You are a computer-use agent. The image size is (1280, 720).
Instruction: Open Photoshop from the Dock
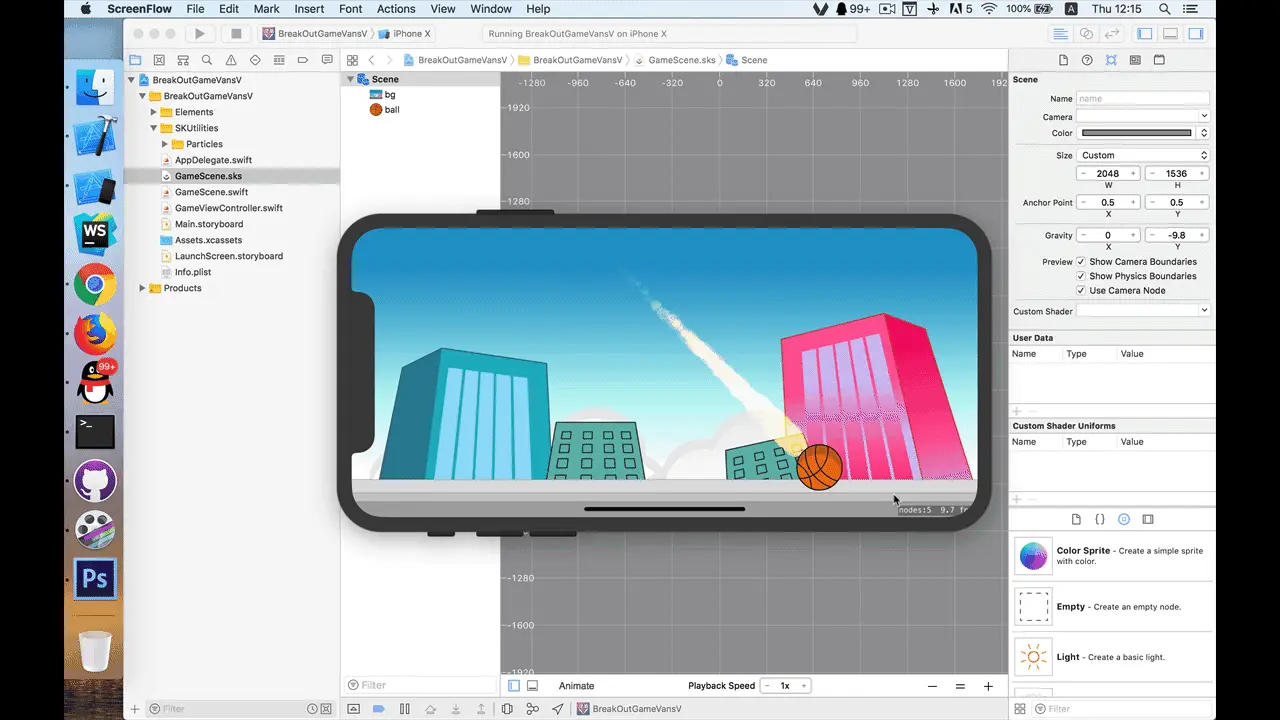pos(95,580)
